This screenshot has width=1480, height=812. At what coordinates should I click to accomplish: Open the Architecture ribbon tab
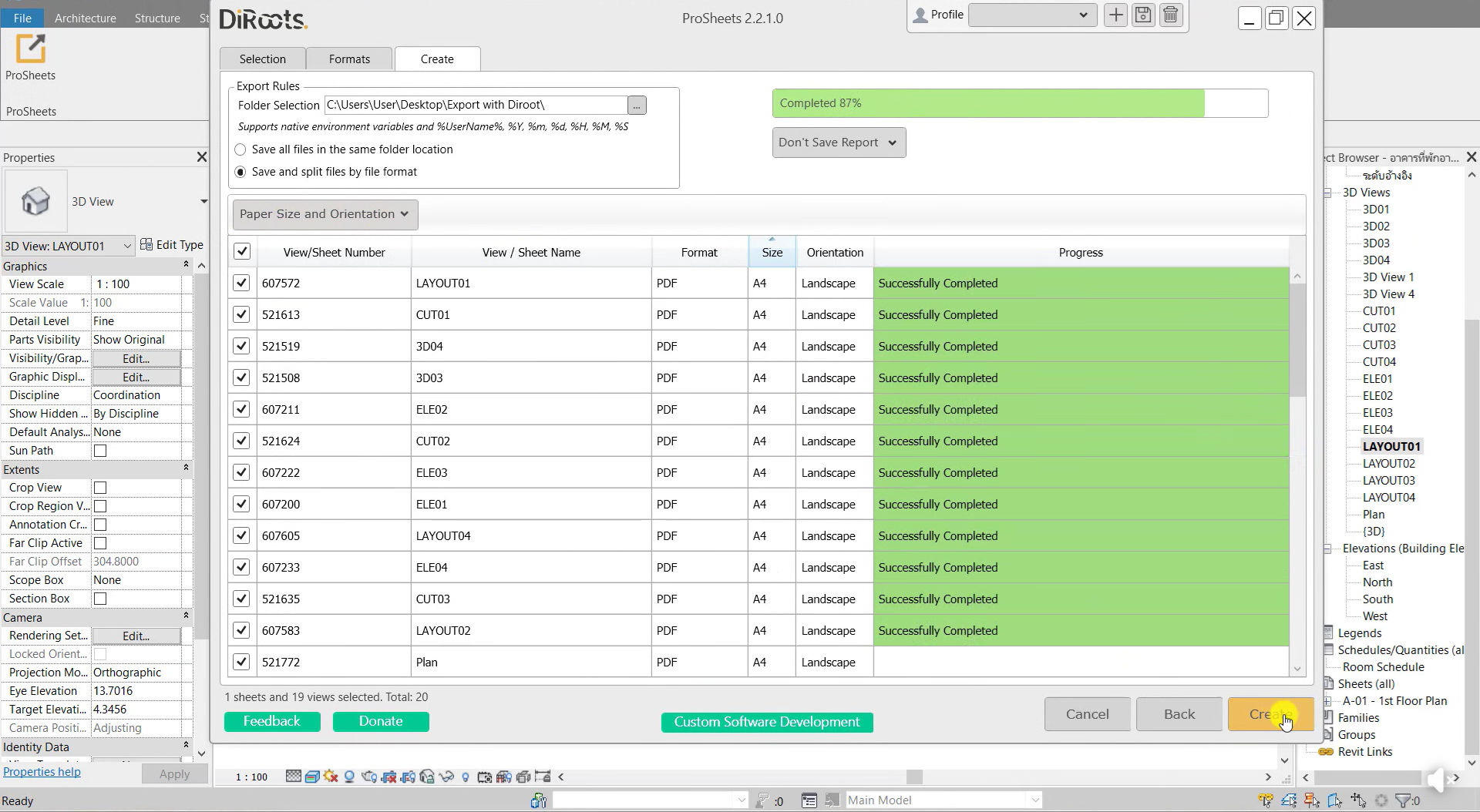(x=85, y=18)
